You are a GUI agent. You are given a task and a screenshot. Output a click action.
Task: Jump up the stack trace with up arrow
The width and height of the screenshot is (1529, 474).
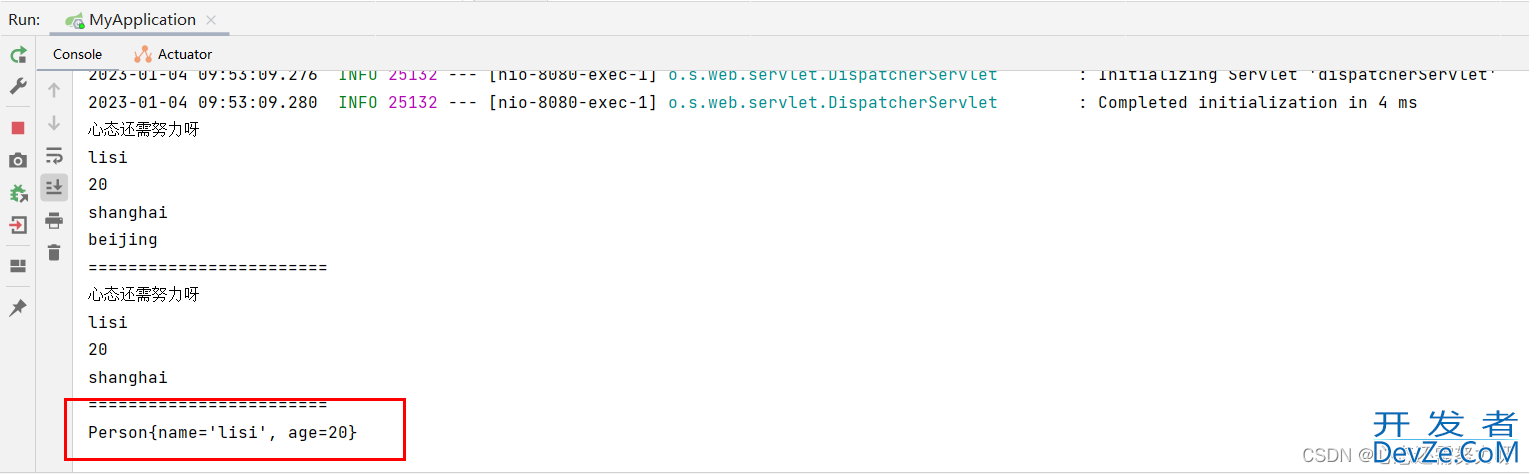[54, 90]
